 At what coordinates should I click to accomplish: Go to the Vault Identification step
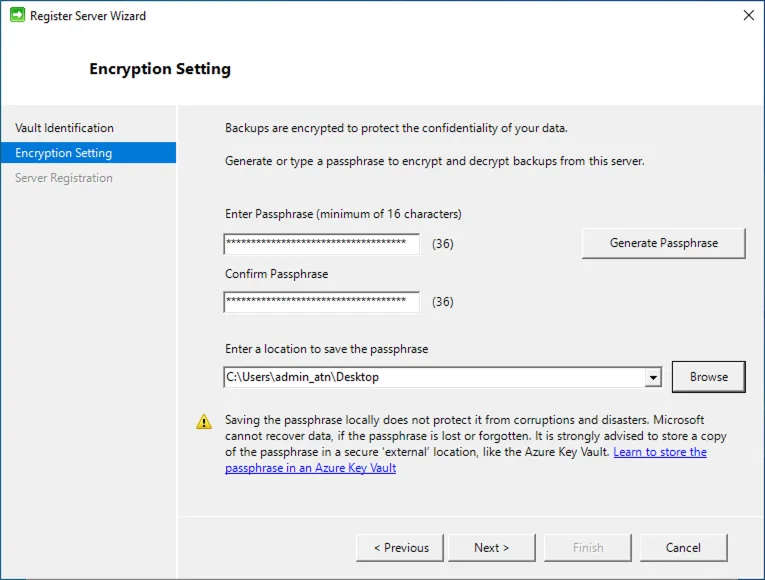point(64,128)
